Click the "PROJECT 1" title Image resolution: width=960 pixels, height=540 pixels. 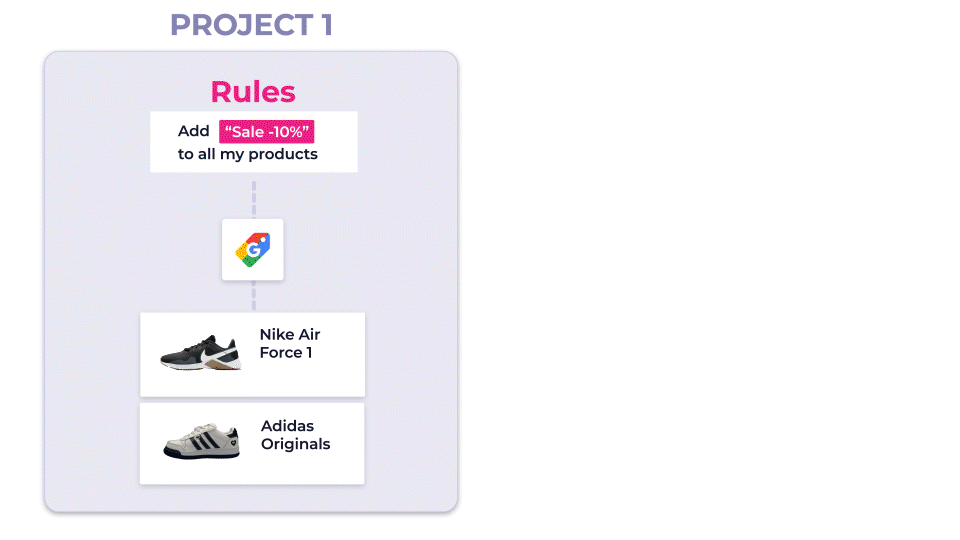pos(251,25)
